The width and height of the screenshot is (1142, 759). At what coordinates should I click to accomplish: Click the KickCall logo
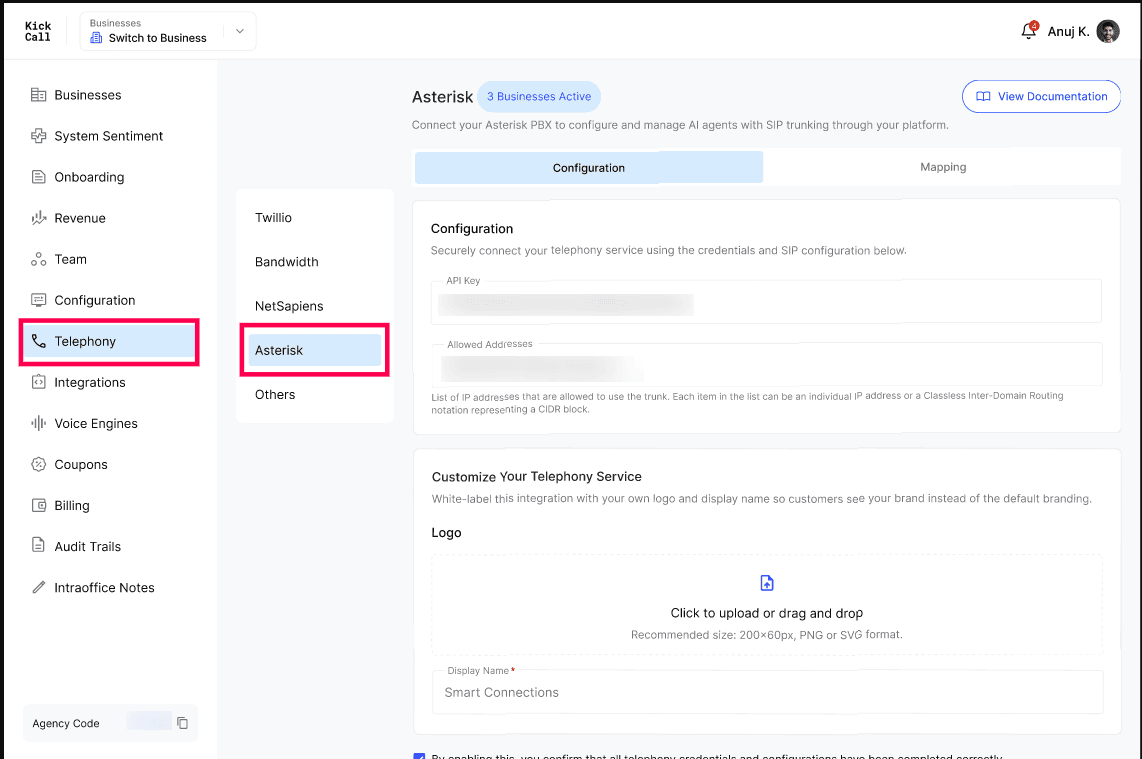[38, 31]
